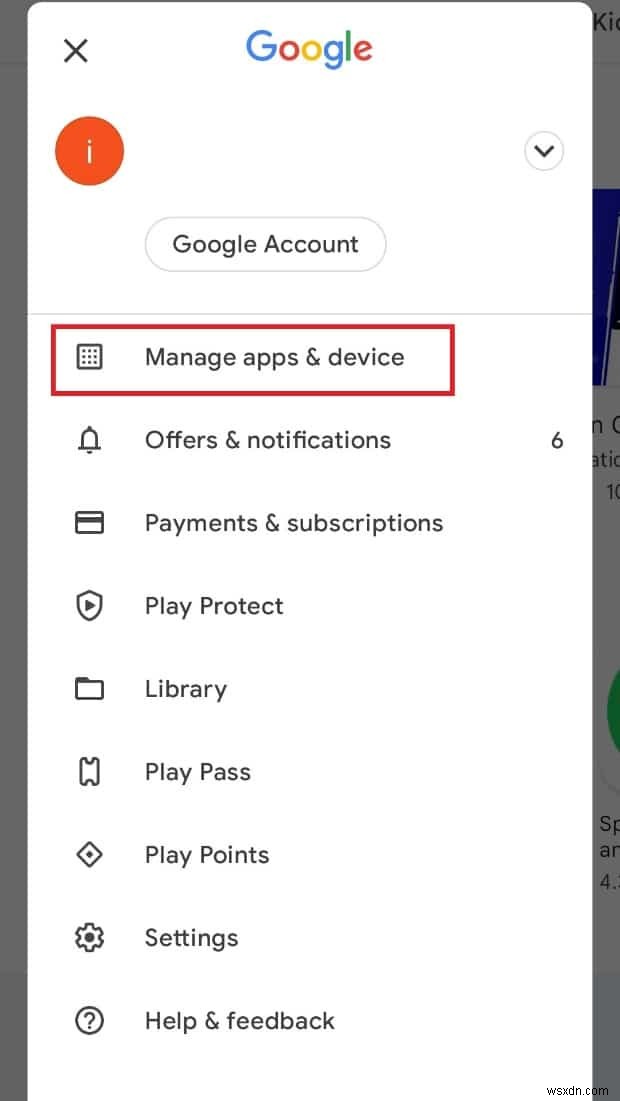Tap the Library folder icon
The width and height of the screenshot is (620, 1101).
pos(89,689)
